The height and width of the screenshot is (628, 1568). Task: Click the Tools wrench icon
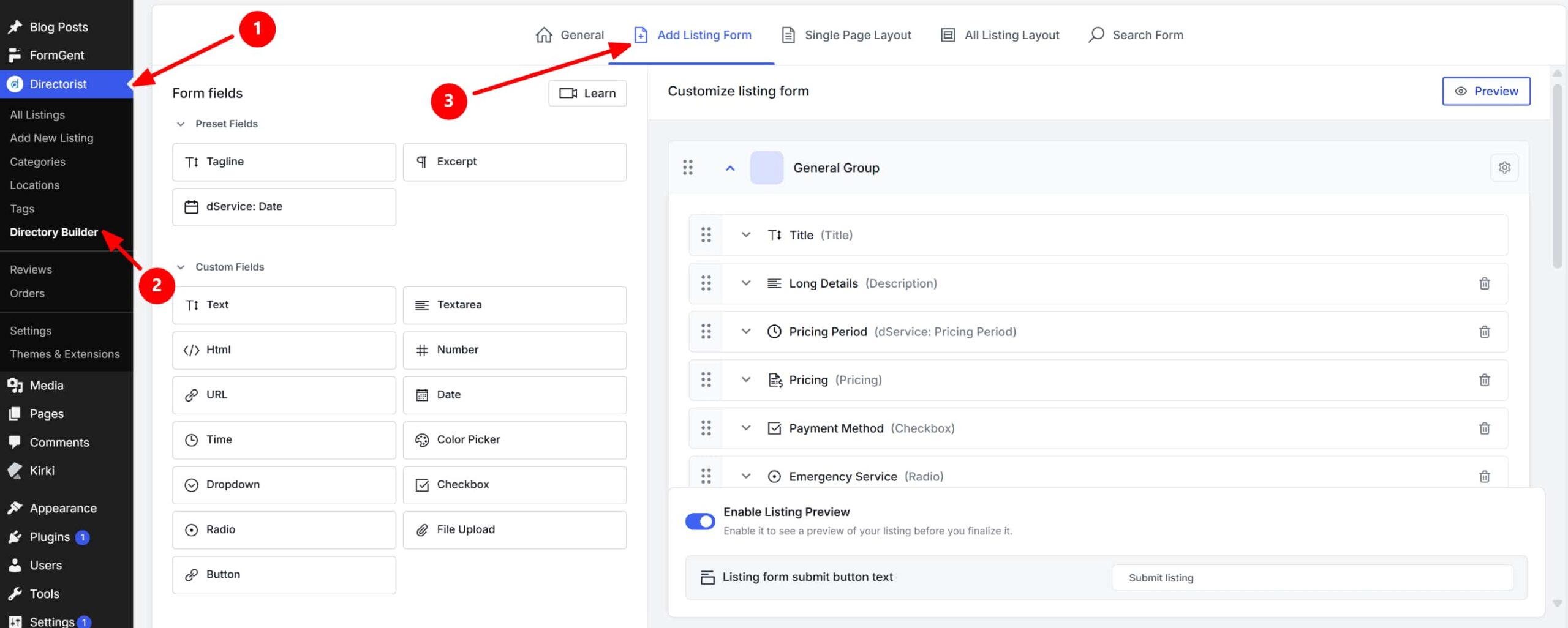click(15, 594)
